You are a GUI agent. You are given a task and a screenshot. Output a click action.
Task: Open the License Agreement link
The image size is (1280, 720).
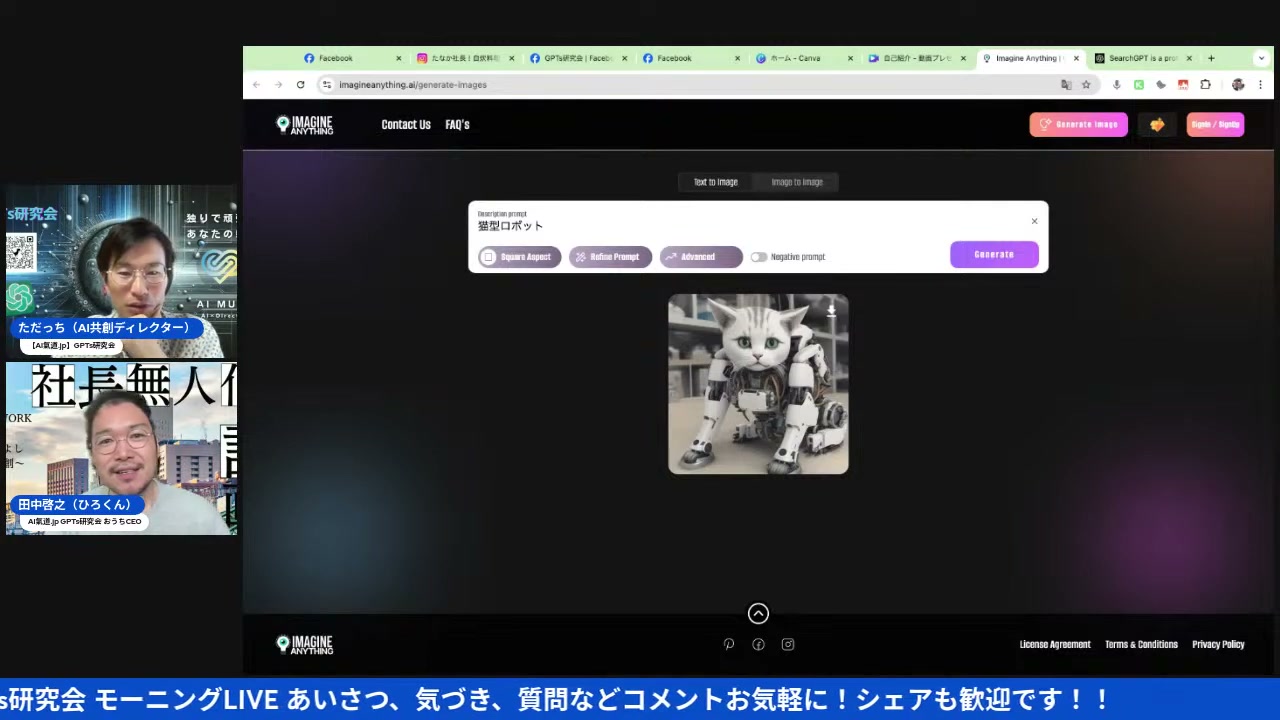pyautogui.click(x=1055, y=645)
